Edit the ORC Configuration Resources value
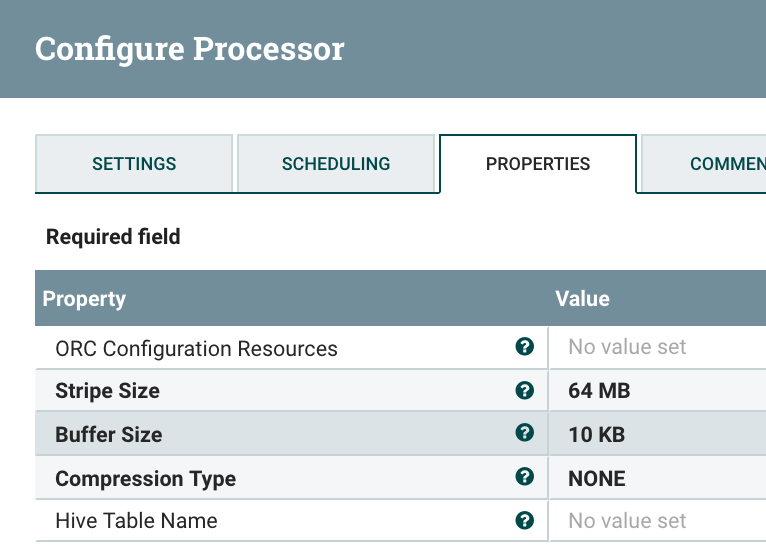 click(628, 347)
